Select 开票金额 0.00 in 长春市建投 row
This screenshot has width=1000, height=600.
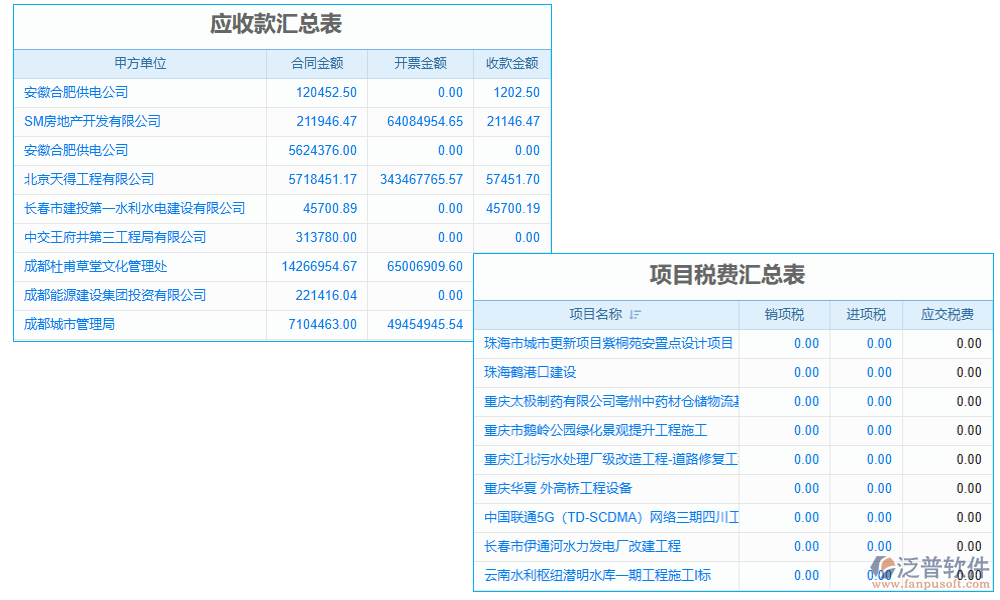coord(450,209)
